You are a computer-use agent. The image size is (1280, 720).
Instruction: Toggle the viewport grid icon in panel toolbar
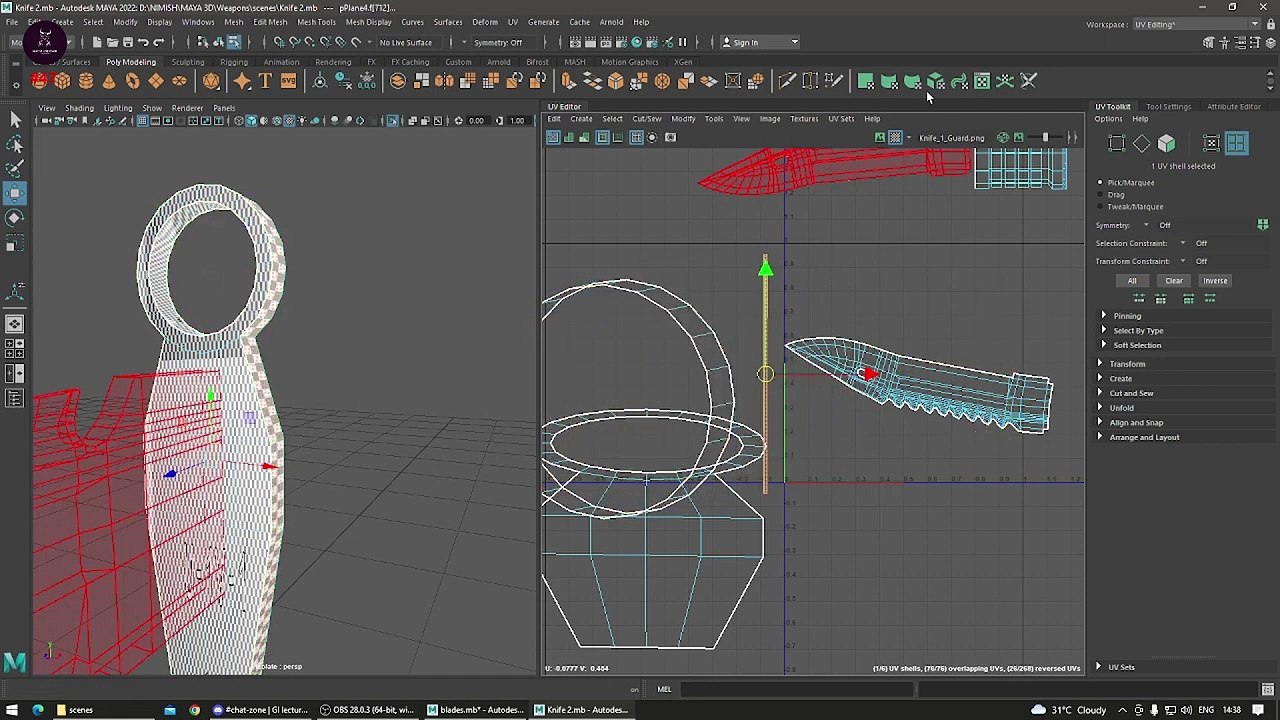tap(142, 121)
